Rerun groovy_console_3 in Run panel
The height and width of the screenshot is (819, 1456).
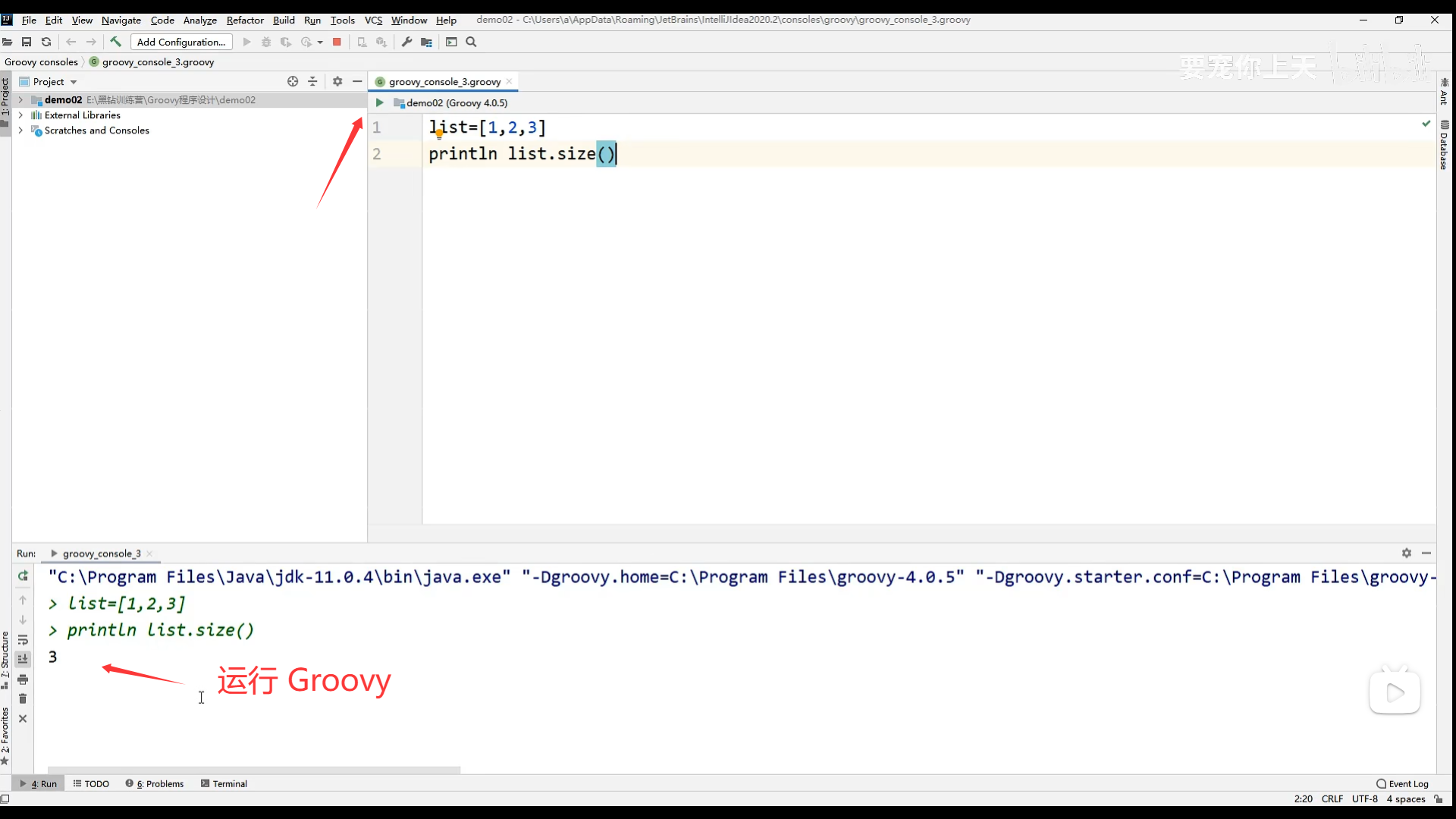[x=23, y=576]
